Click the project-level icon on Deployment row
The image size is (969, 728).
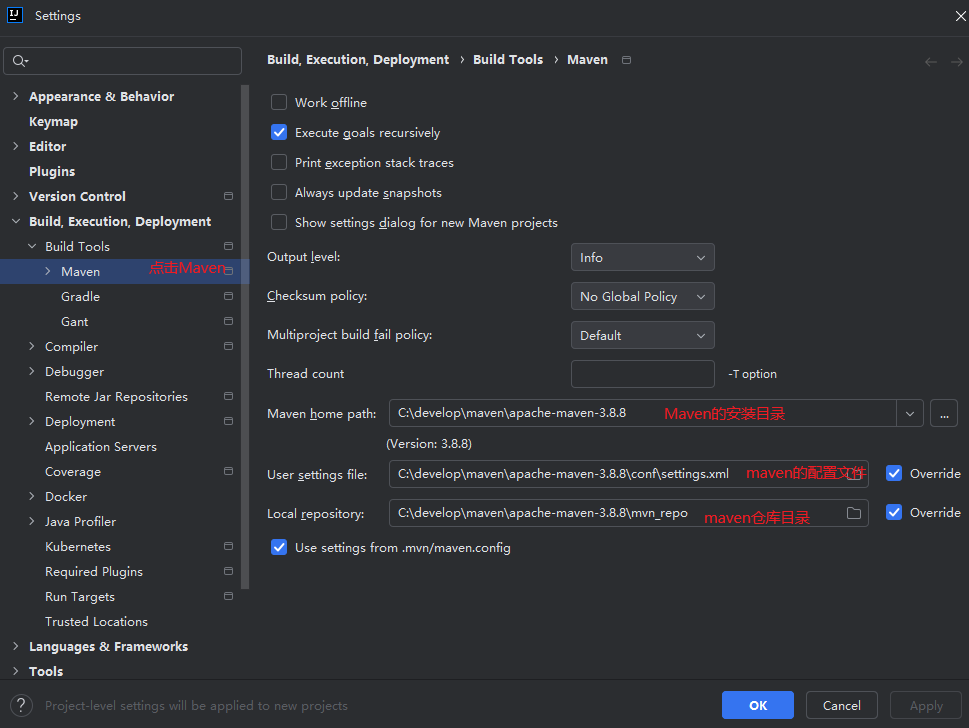228,421
